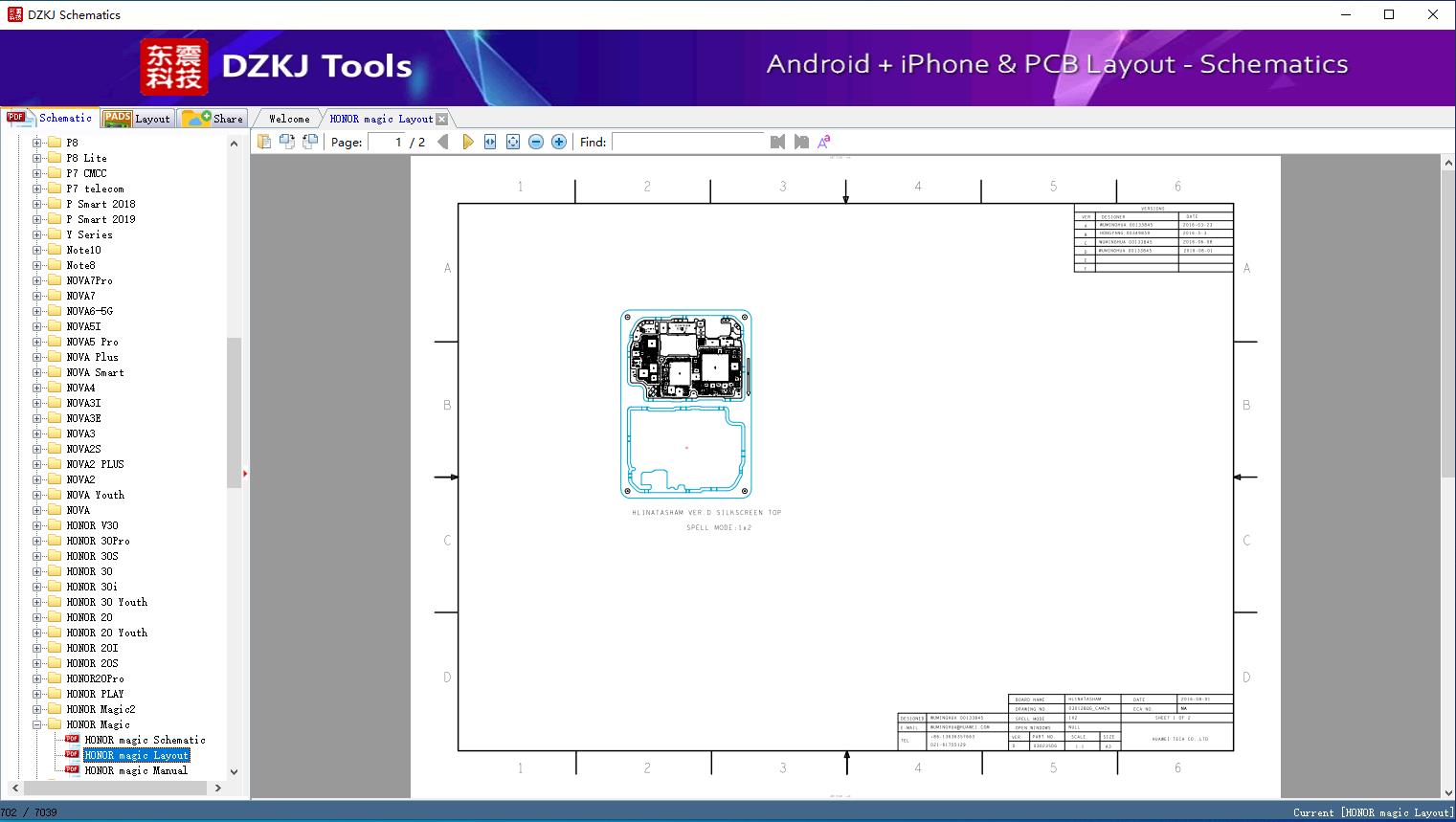Maximize the DZKJ Schematics window
1456x822 pixels.
point(1389,14)
